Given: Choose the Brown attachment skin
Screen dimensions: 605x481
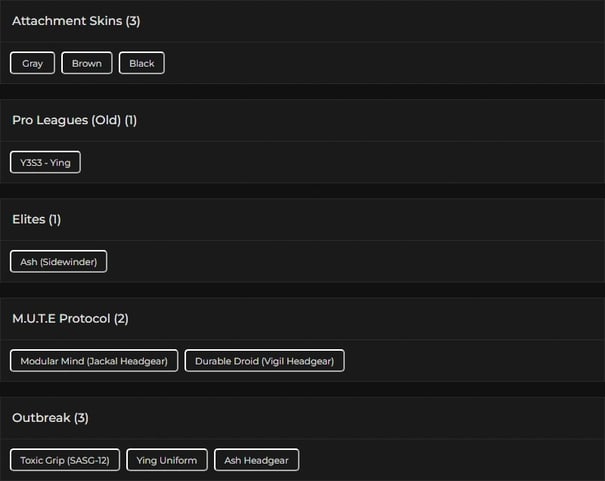Looking at the screenshot, I should pos(87,63).
